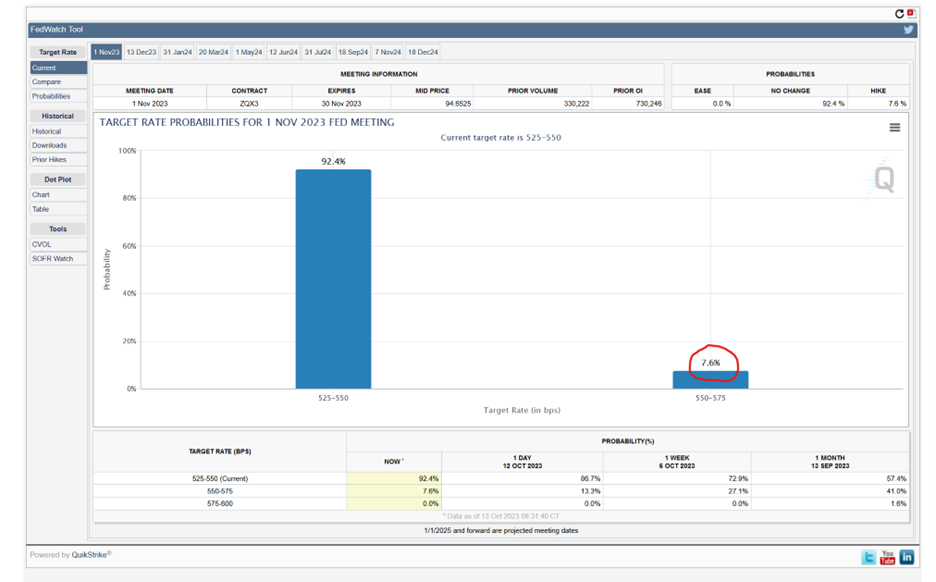Open the SOFR Watch tool
The width and height of the screenshot is (936, 582).
click(52, 259)
